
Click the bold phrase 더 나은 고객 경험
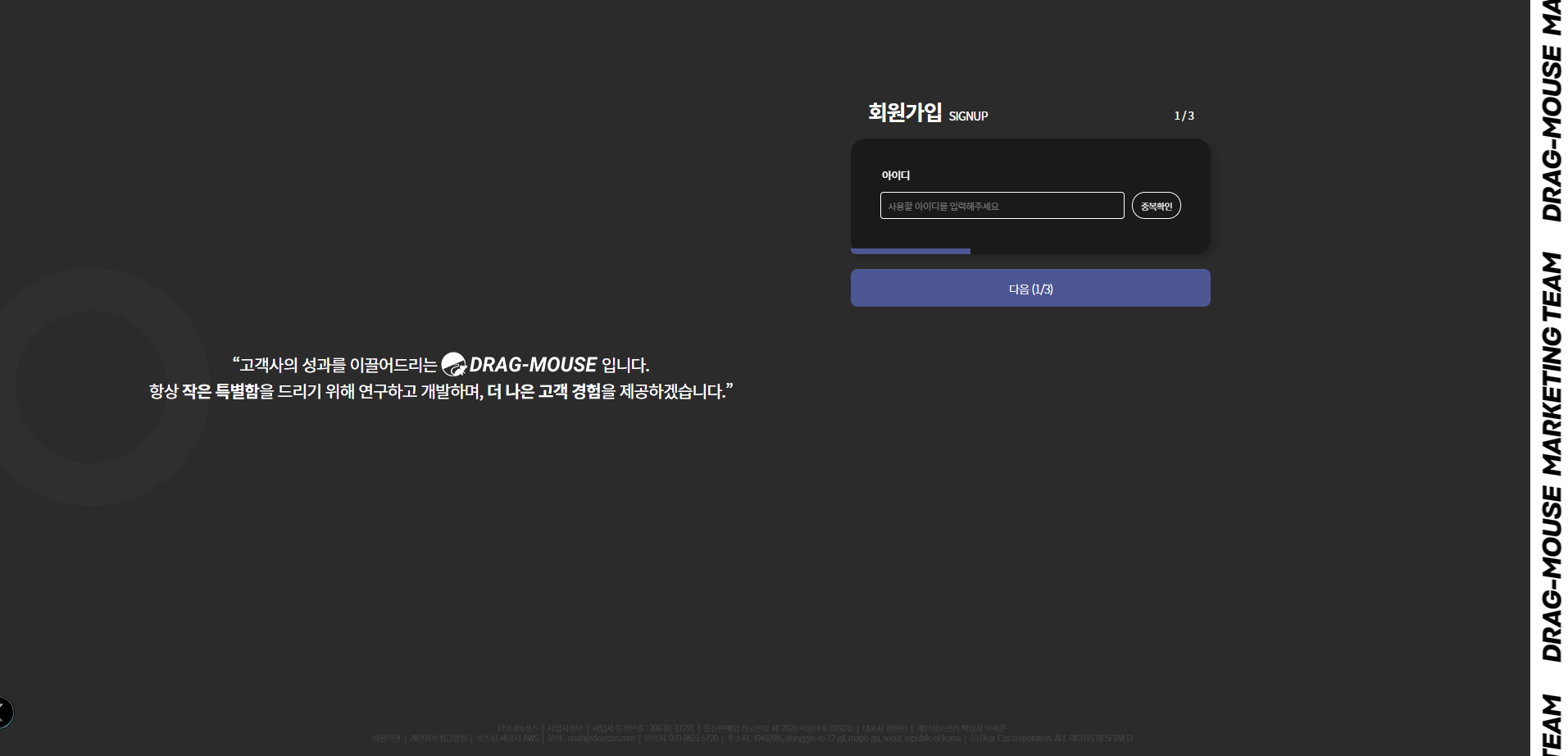[x=544, y=391]
